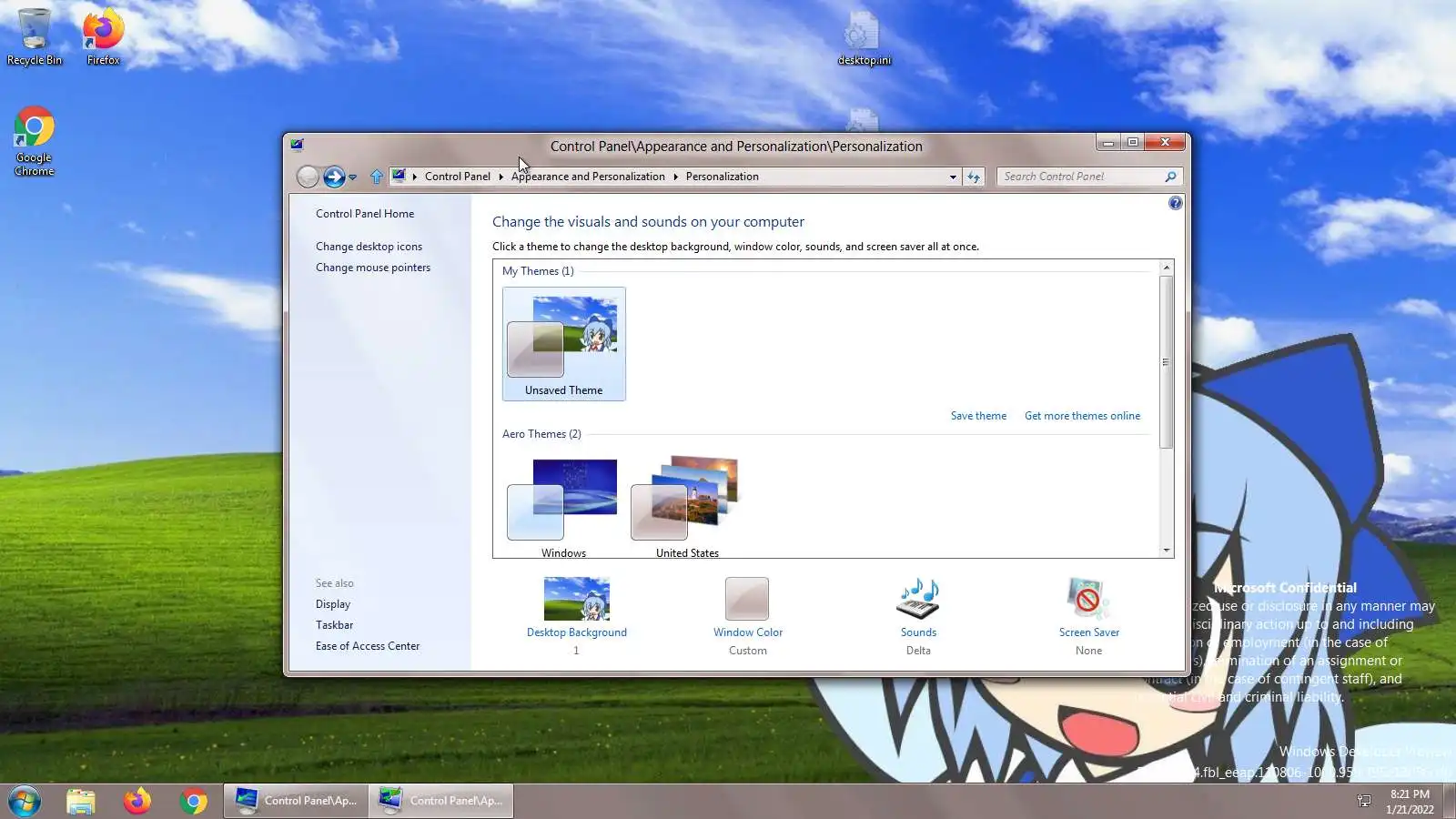Viewport: 1456px width, 819px height.
Task: Open Help with the question mark icon
Action: 1176,203
